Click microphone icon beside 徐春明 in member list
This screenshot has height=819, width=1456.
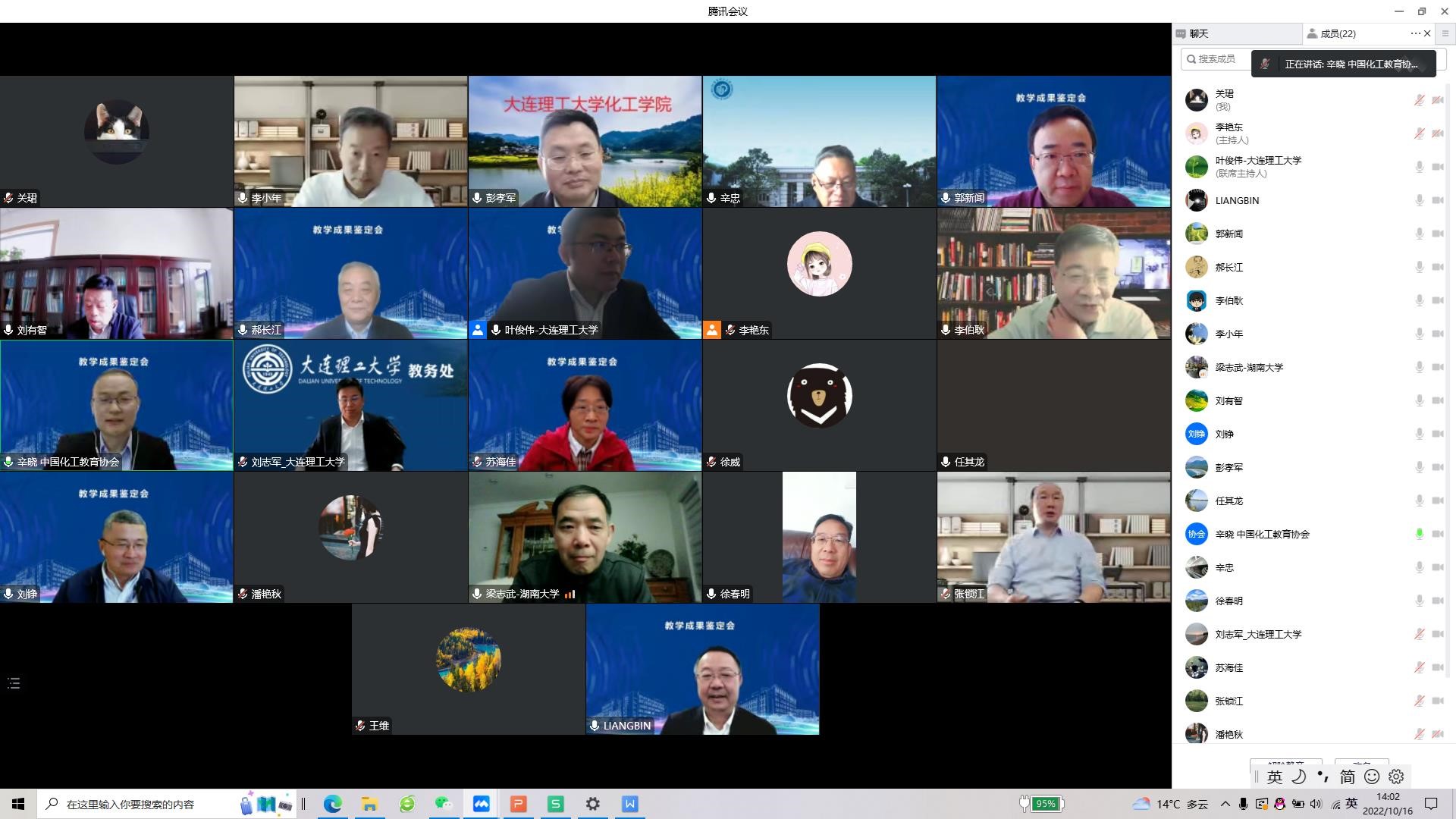(x=1419, y=601)
